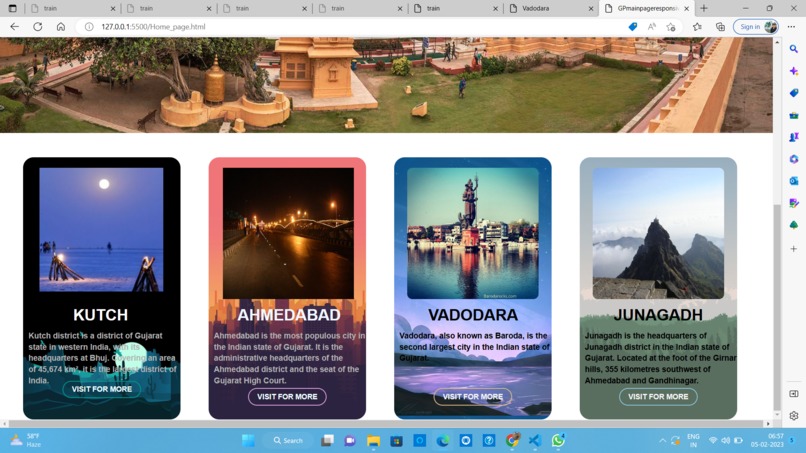Go back to the previous page
This screenshot has height=453, width=806.
tap(14, 27)
